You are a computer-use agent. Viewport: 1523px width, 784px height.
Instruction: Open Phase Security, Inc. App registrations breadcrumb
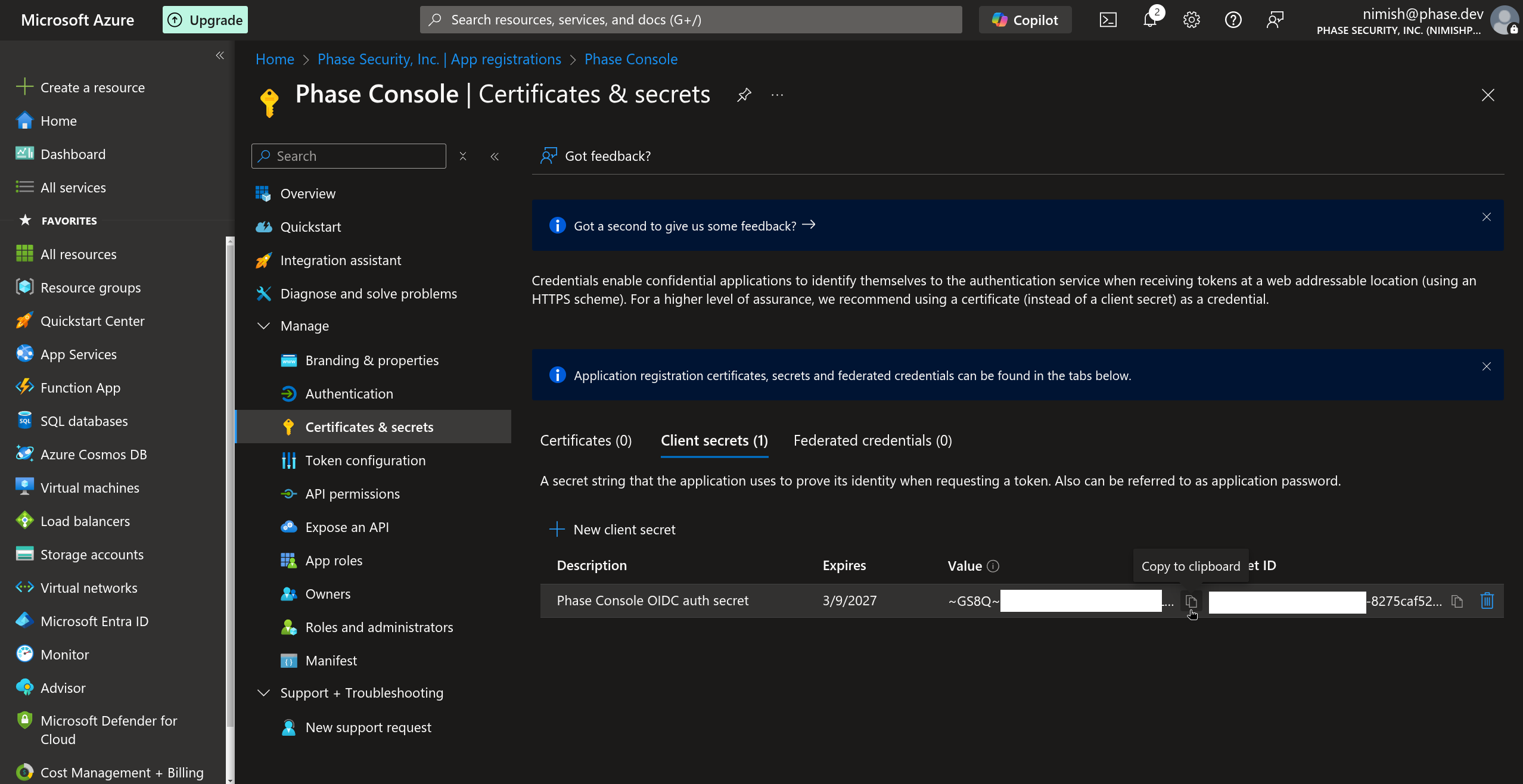click(439, 59)
